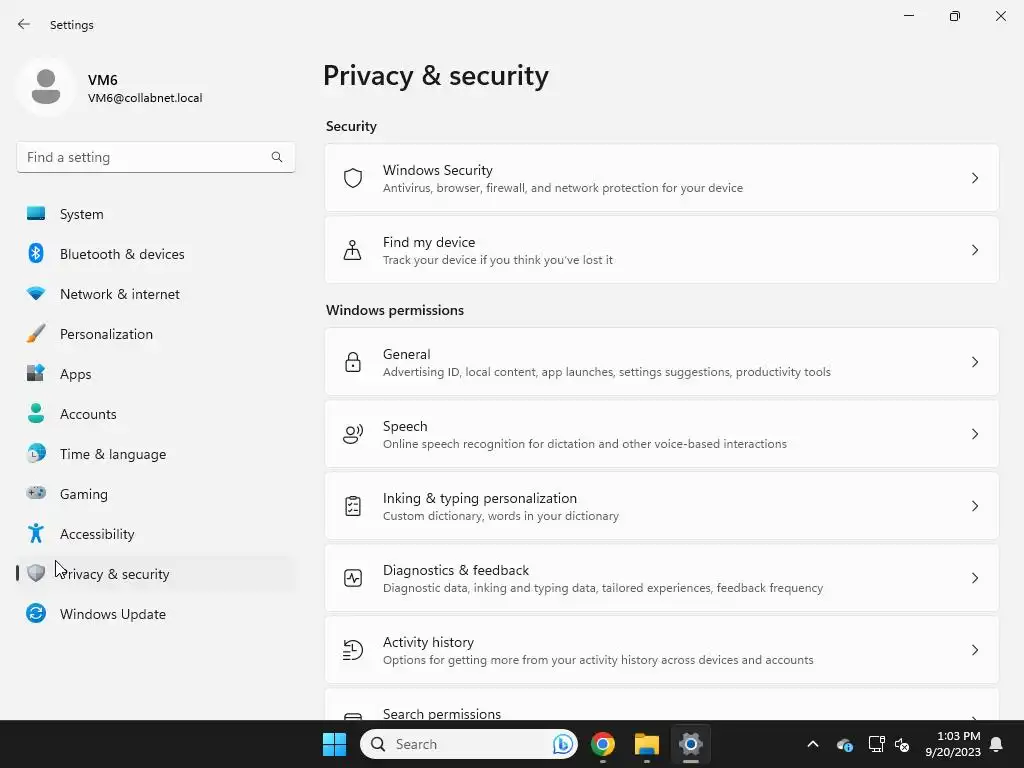
Task: Go to Windows Update section
Action: [112, 614]
